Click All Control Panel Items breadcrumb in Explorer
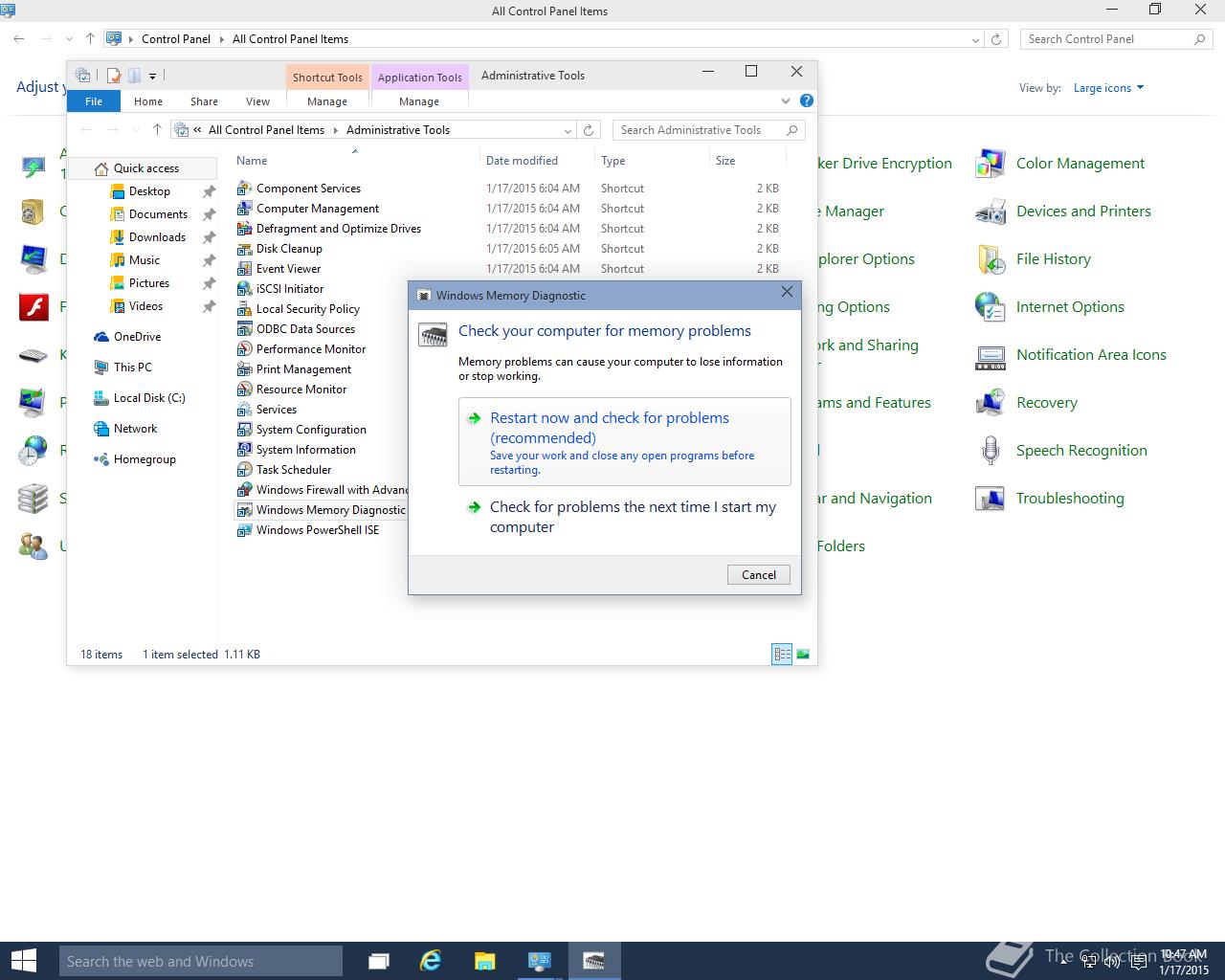Screen dimensions: 1225x980 coord(266,130)
